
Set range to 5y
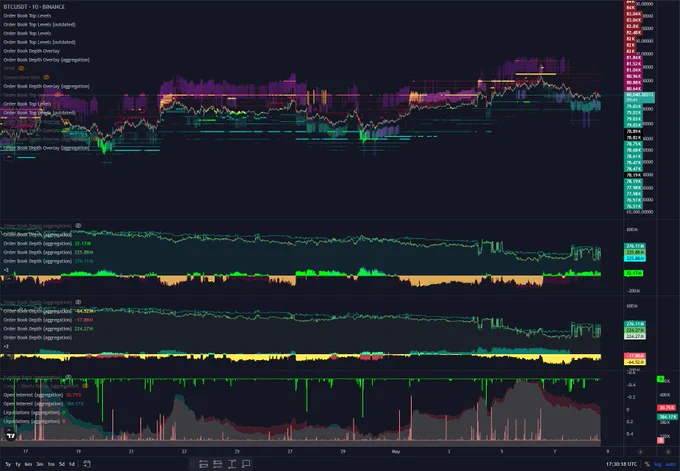pyautogui.click(x=8, y=464)
